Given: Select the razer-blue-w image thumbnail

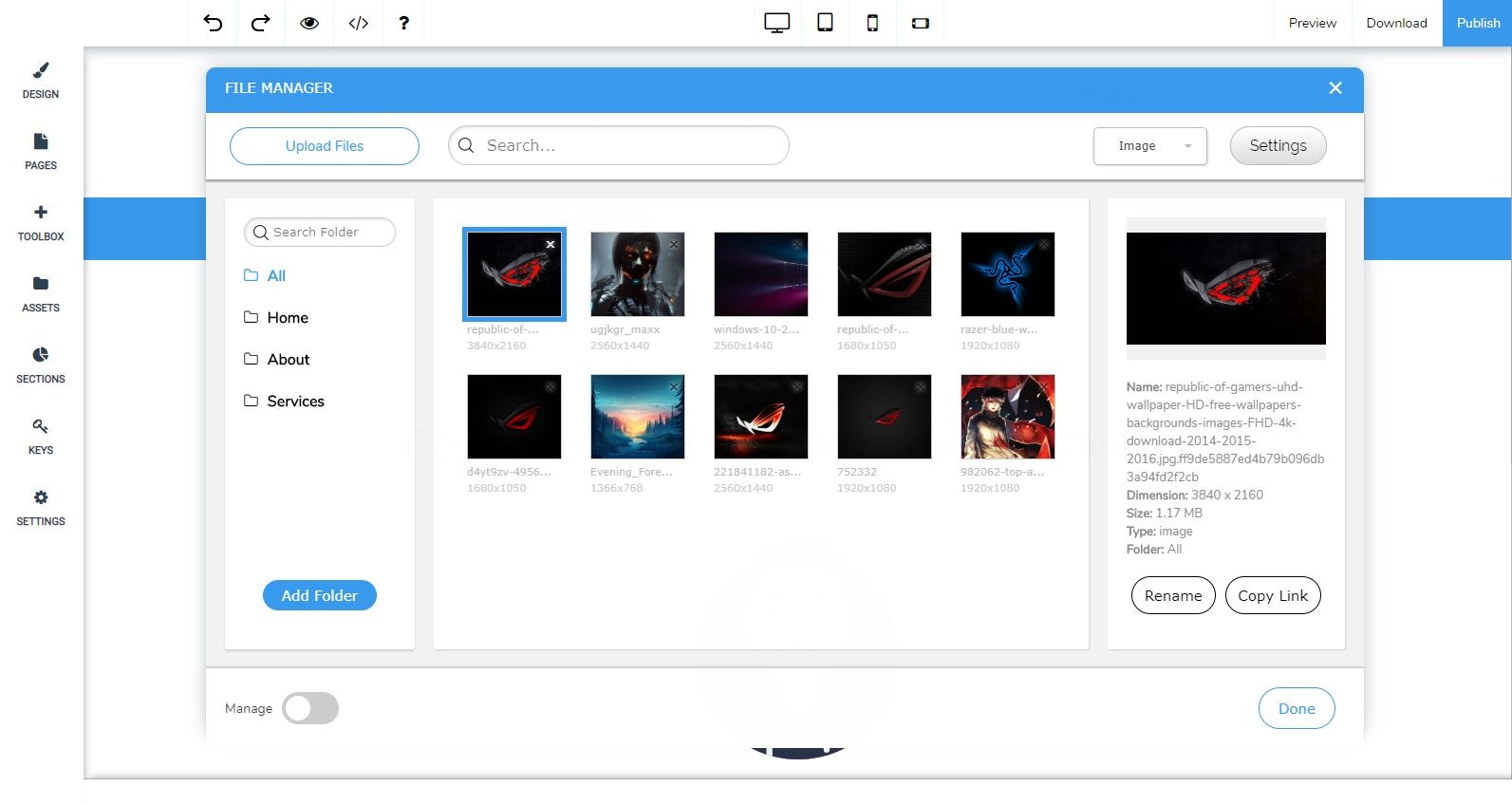Looking at the screenshot, I should click(1008, 274).
